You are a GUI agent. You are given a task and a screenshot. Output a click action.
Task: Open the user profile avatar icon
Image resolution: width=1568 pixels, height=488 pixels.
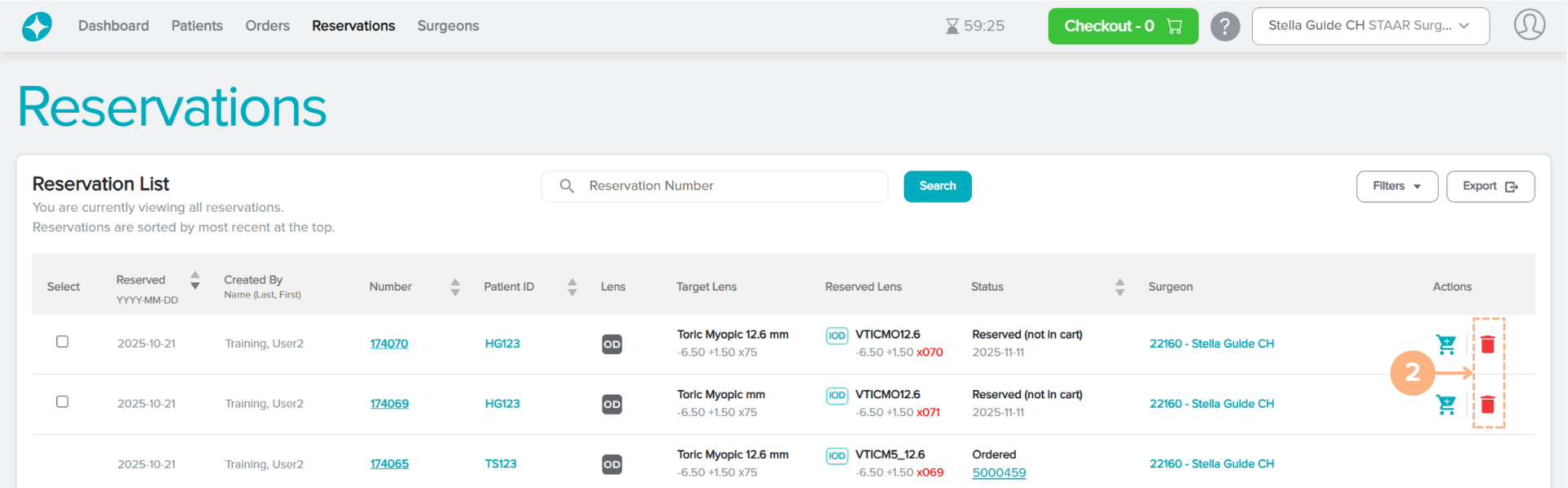coord(1529,25)
